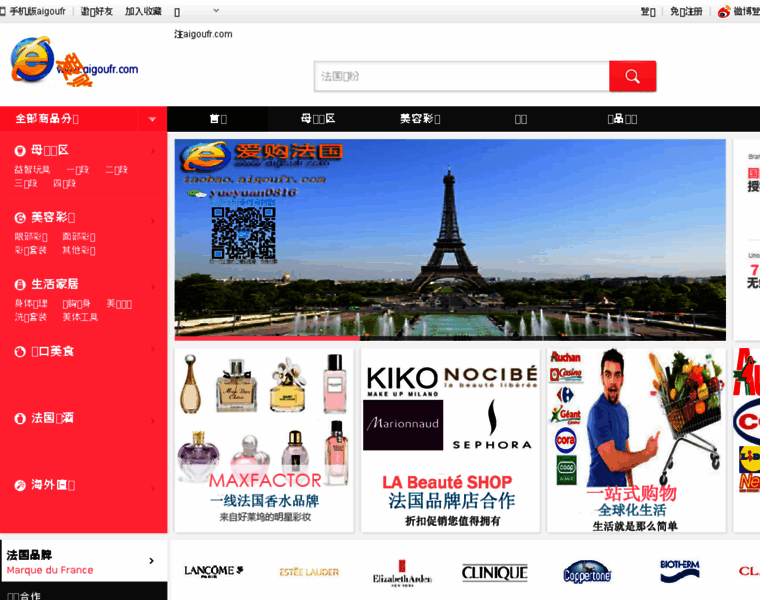Image resolution: width=760 pixels, height=600 pixels.
Task: Open the Eiffel Tower banner image
Action: tap(450, 239)
